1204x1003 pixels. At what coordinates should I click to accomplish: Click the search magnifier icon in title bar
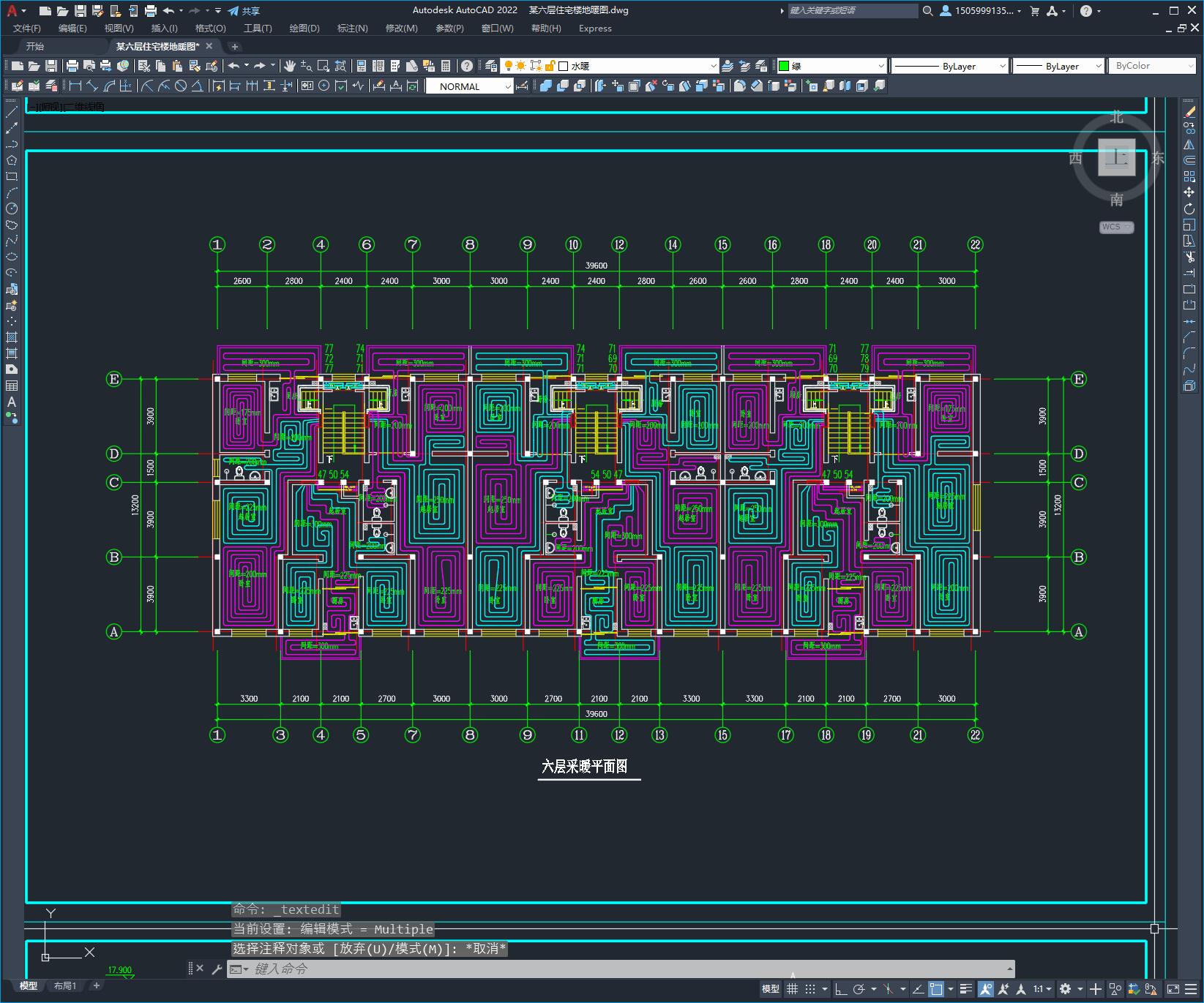click(x=928, y=11)
